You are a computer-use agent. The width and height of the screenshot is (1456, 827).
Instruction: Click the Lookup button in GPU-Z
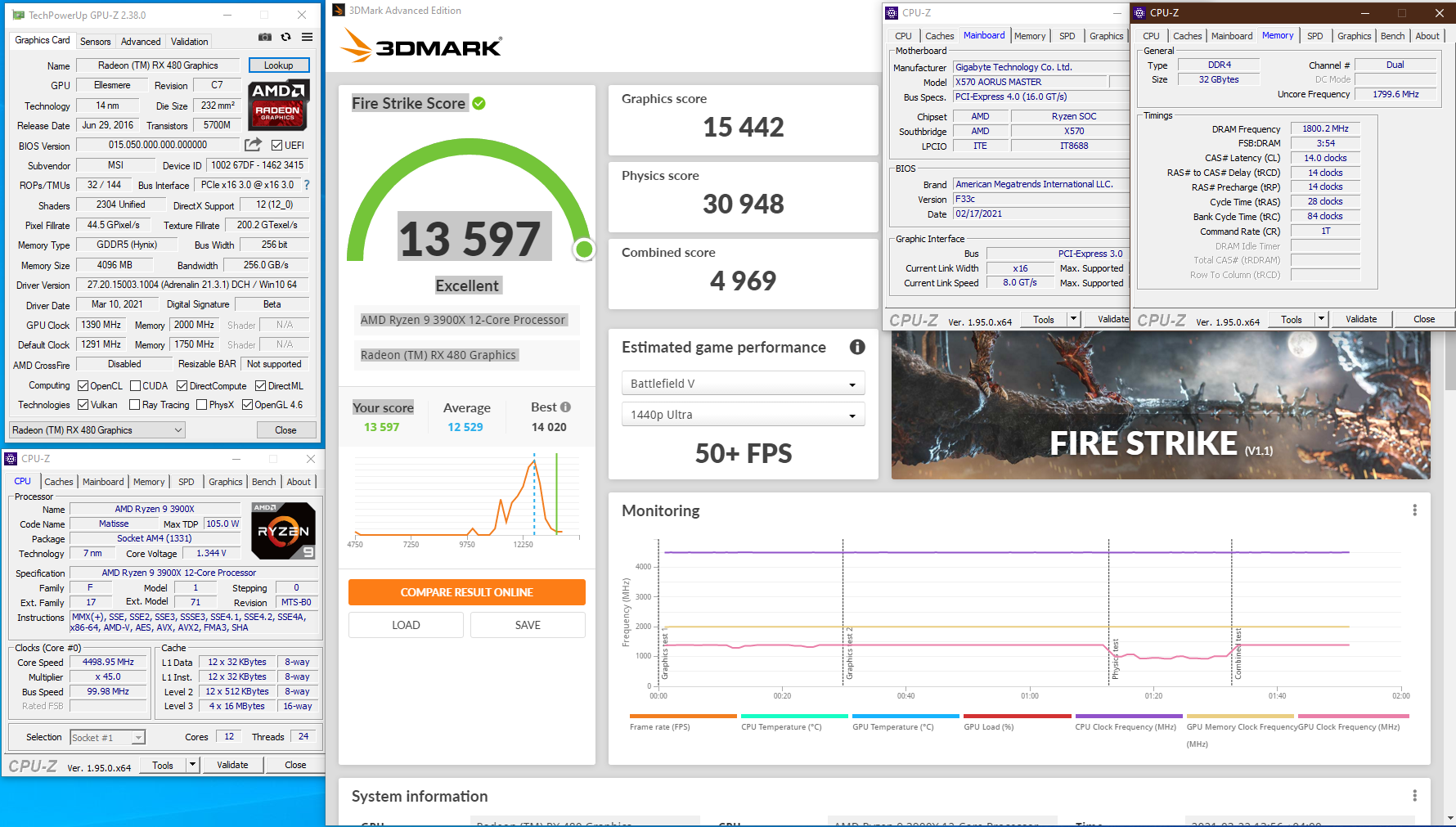tap(278, 65)
